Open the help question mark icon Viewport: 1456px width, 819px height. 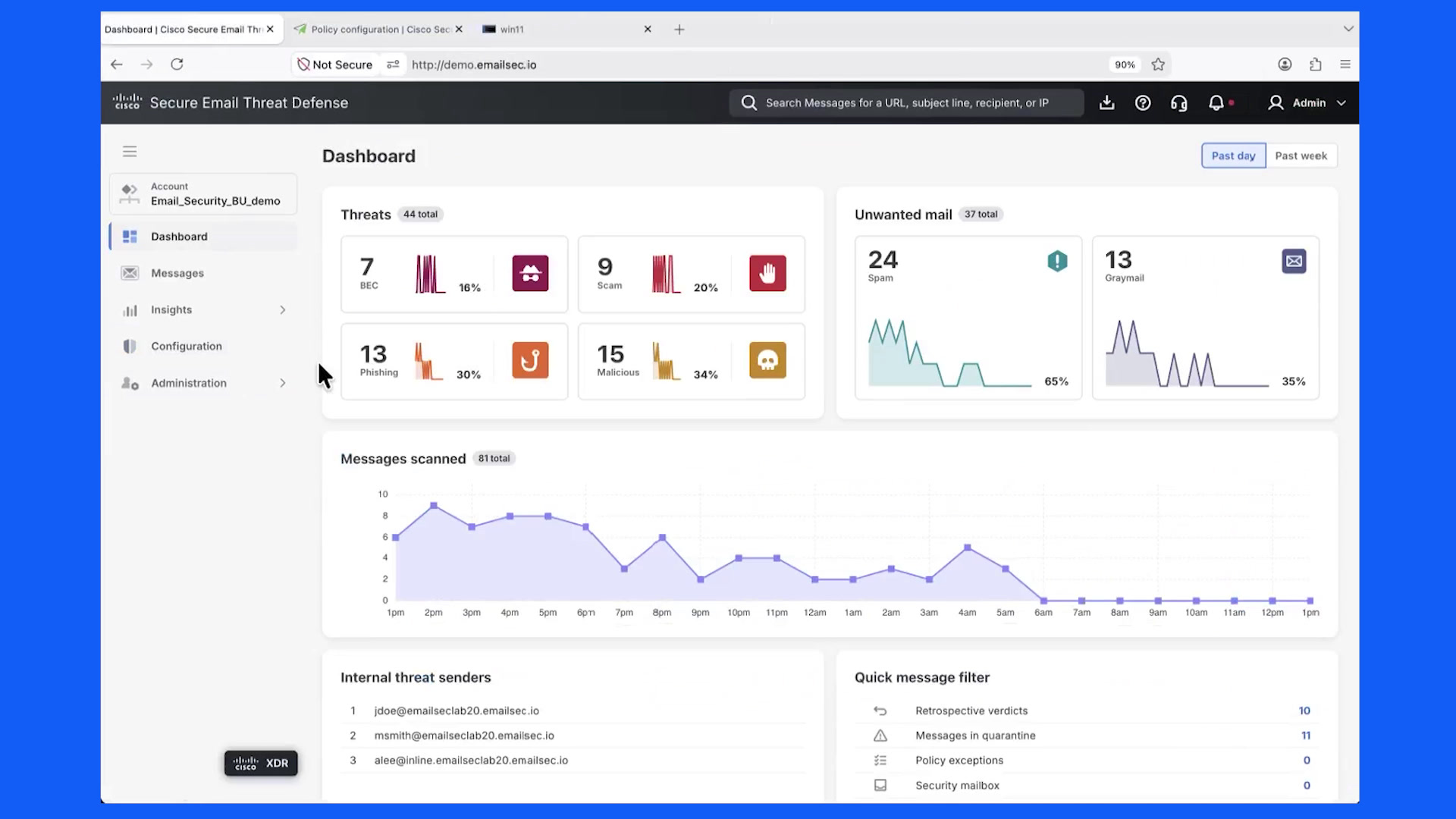click(1143, 102)
